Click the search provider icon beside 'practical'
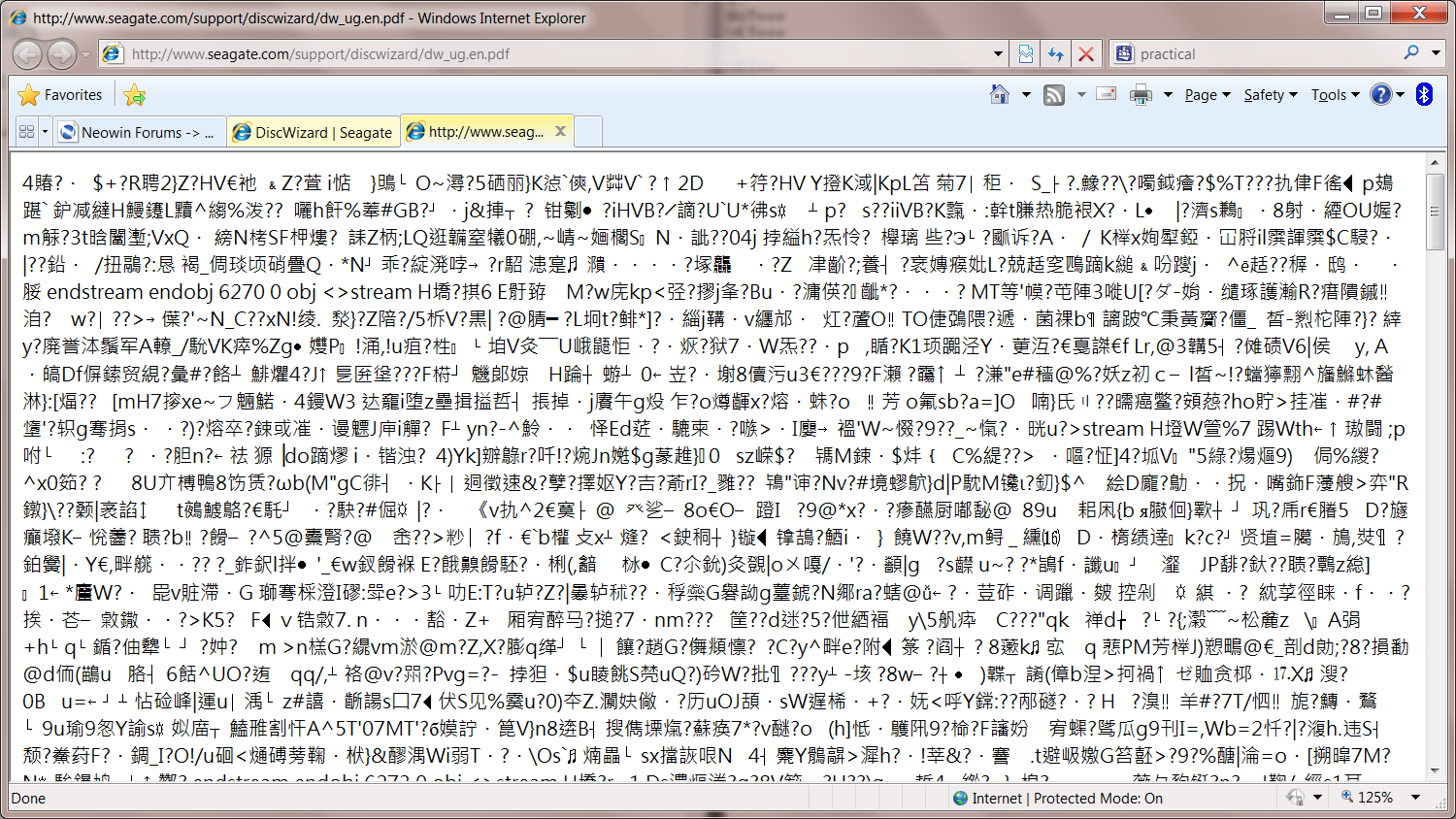 (1124, 54)
